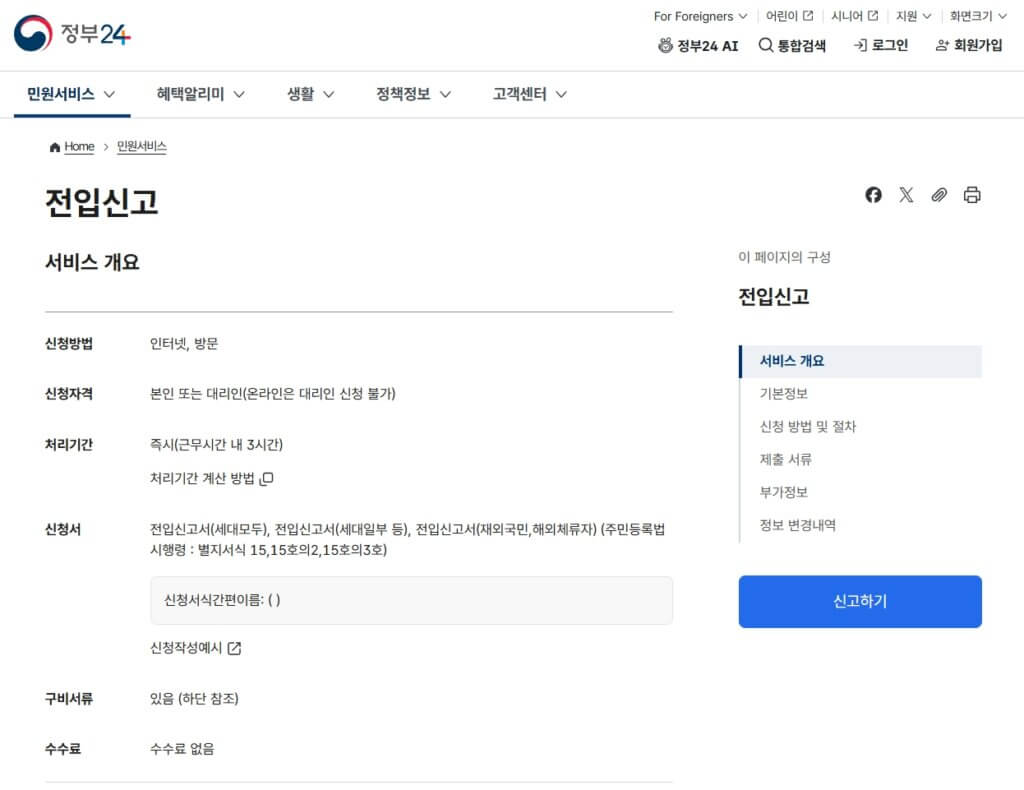Share the page on X

coord(906,195)
